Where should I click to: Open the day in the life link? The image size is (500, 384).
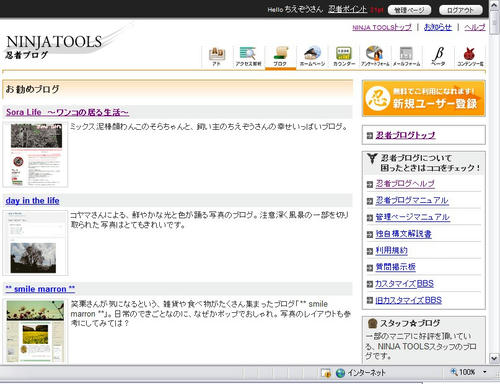32,201
